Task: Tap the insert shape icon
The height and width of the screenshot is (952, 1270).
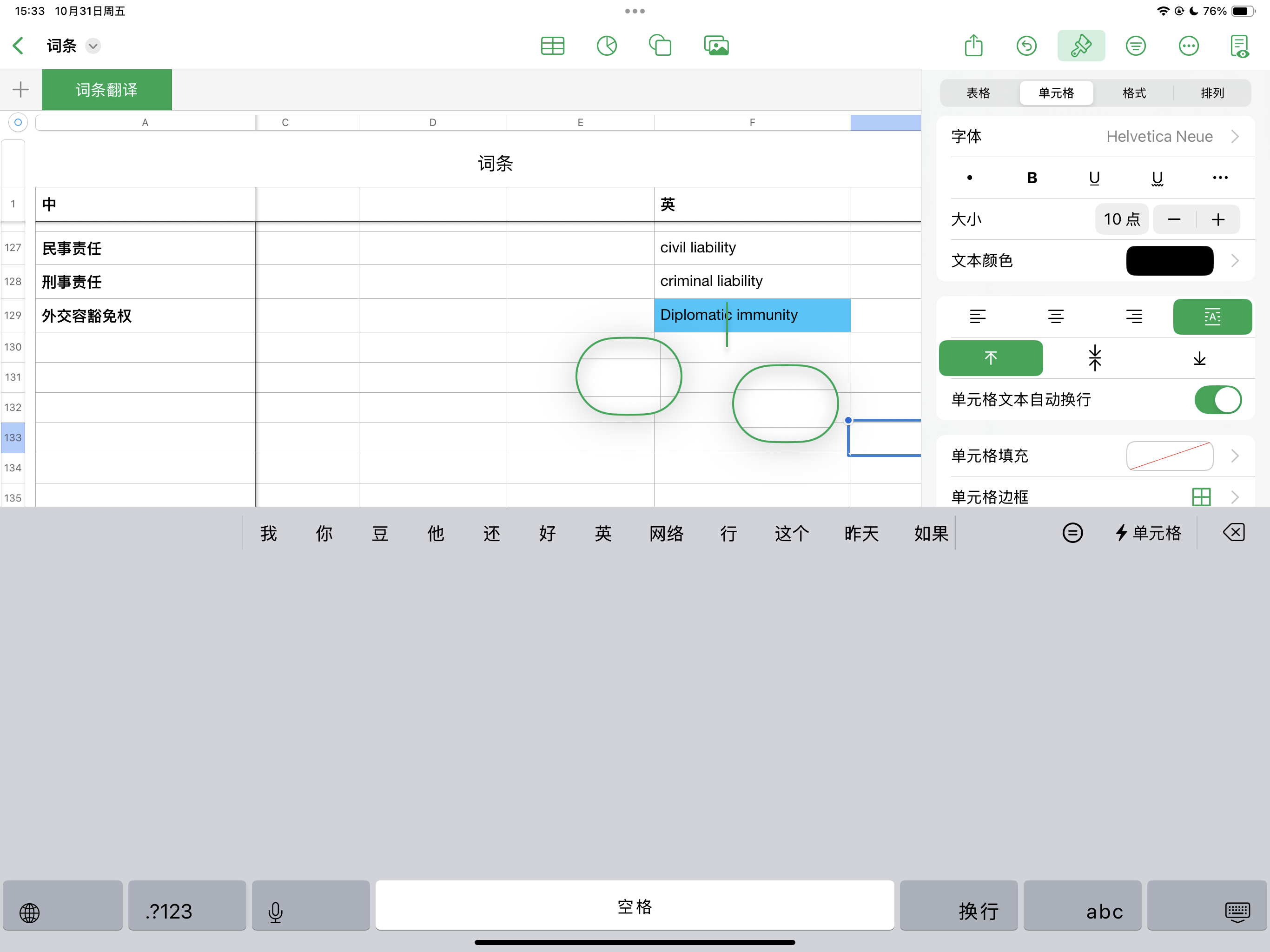Action: tap(660, 46)
